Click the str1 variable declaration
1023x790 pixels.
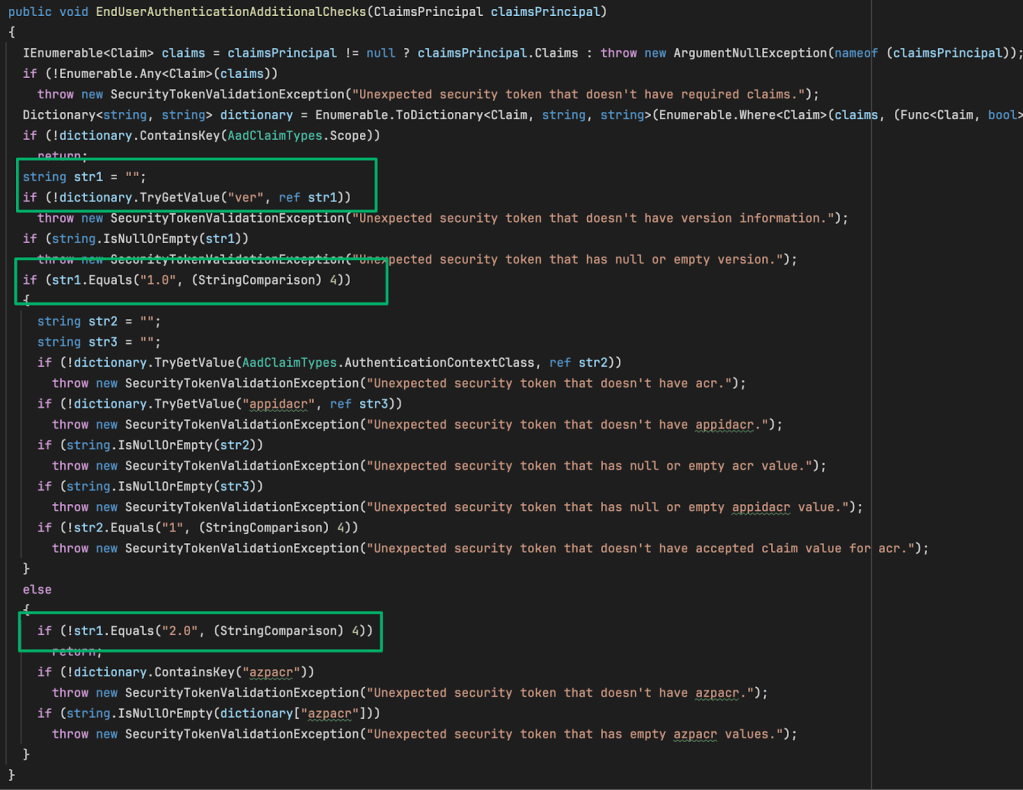[88, 177]
